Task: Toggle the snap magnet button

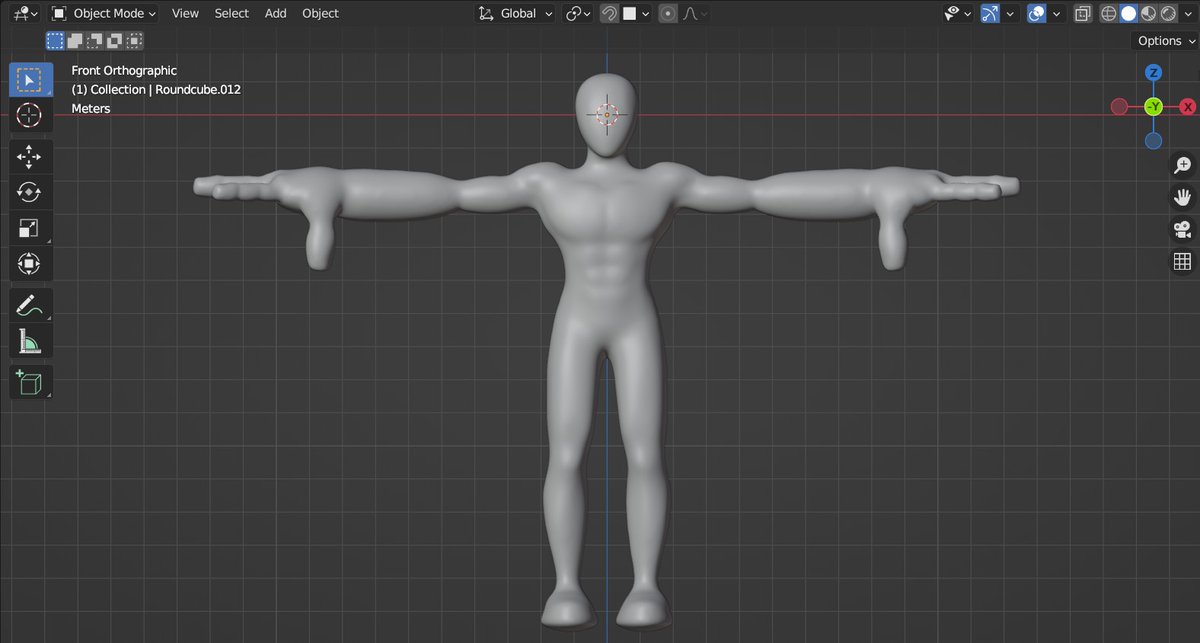Action: click(609, 13)
